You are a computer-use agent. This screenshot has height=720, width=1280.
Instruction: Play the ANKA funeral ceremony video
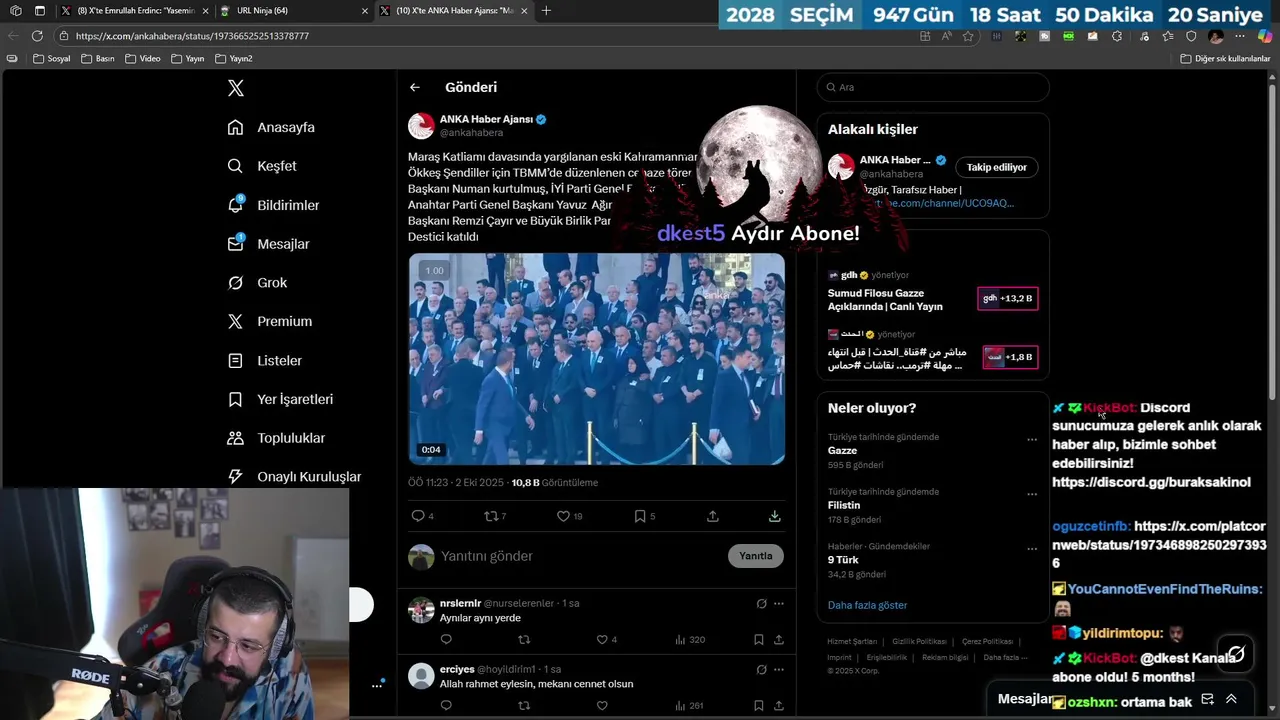click(596, 358)
